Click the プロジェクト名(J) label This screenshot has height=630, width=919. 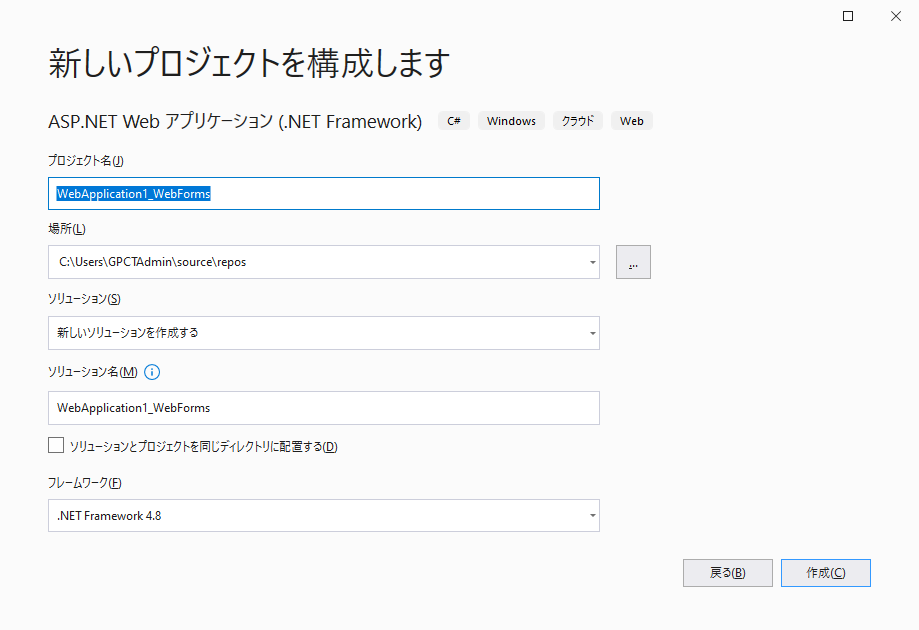86,161
